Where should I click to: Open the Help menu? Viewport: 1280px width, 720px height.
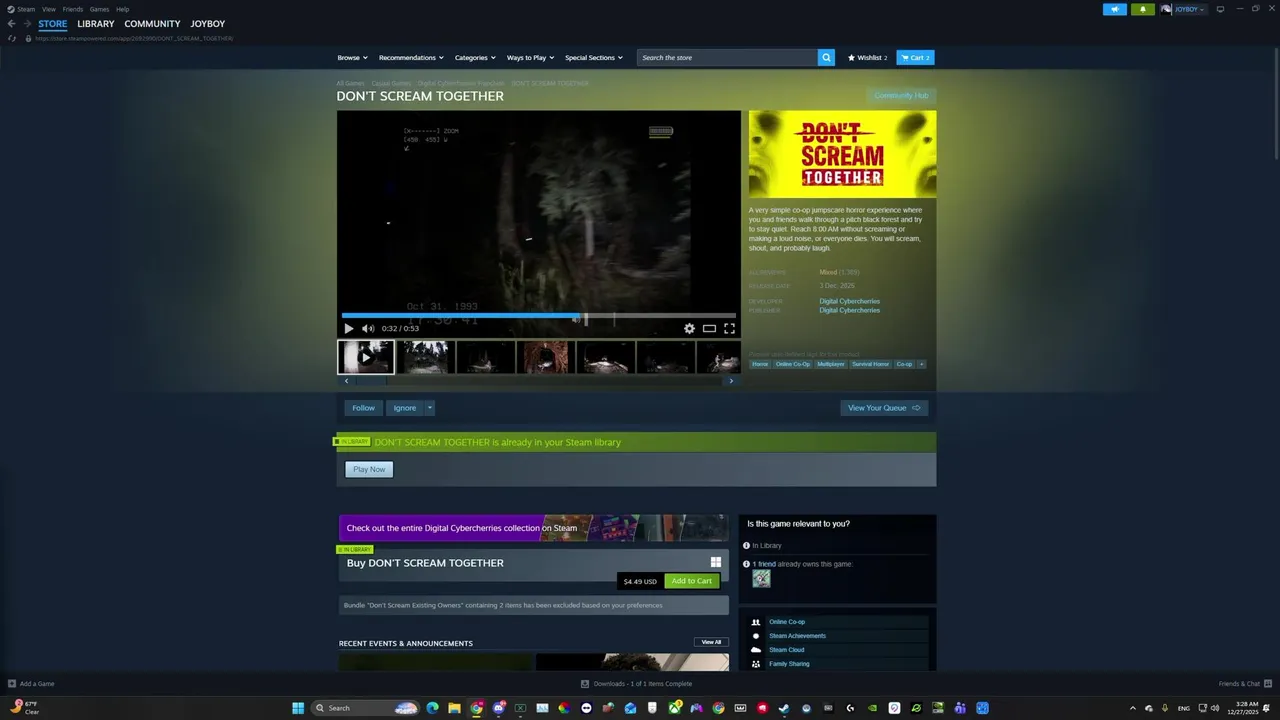pos(122,9)
